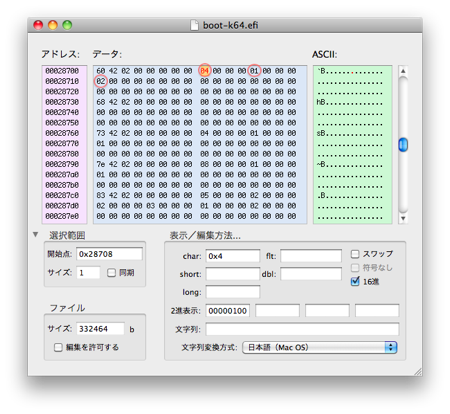
Task: Click the file サイズ field showing 332464
Action: pyautogui.click(x=100, y=329)
